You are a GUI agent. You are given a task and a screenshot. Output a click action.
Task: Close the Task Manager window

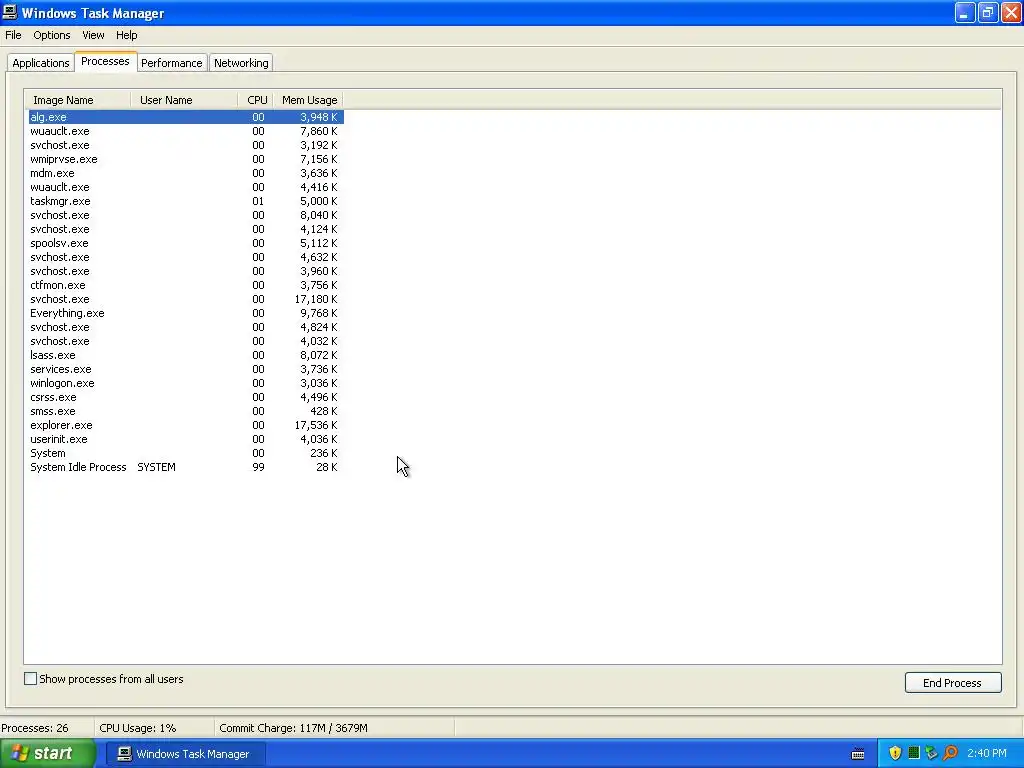click(1011, 12)
